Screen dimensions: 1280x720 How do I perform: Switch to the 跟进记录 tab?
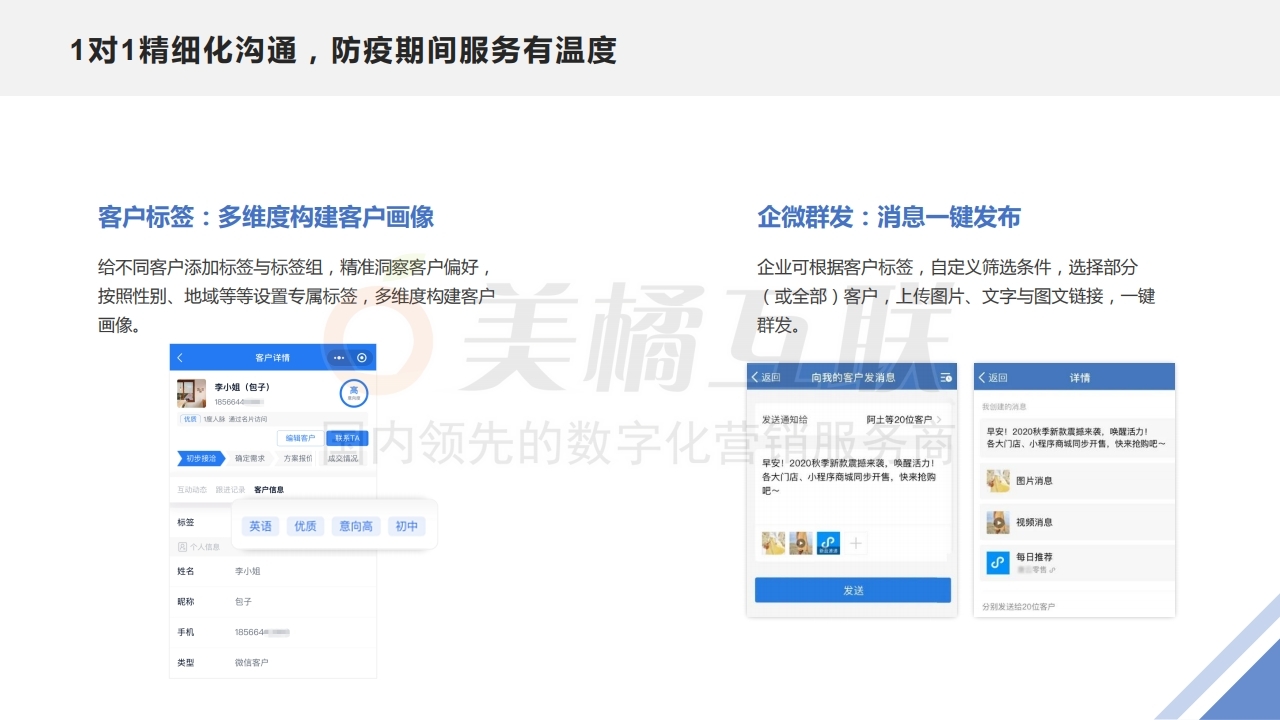click(230, 490)
